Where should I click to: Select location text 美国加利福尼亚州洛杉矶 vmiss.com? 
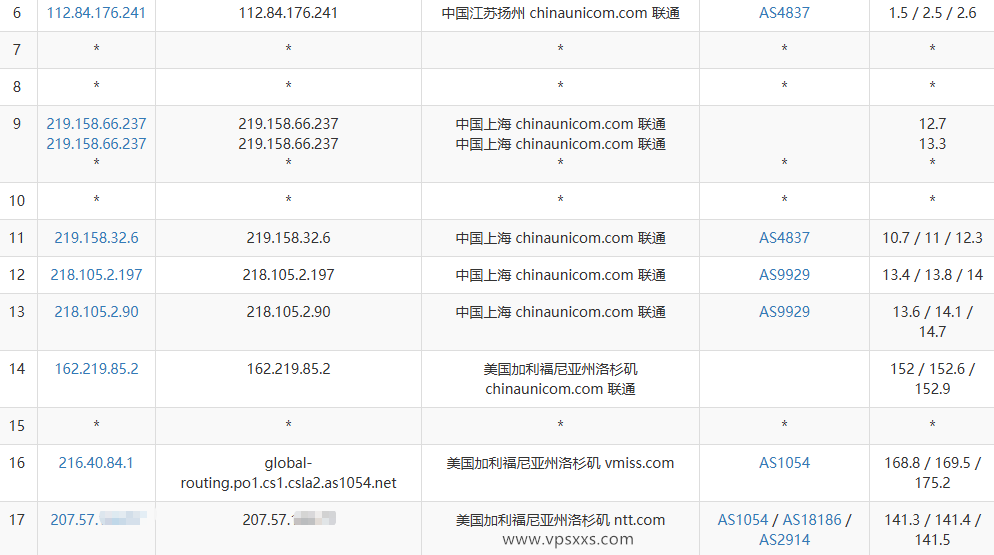click(x=560, y=463)
